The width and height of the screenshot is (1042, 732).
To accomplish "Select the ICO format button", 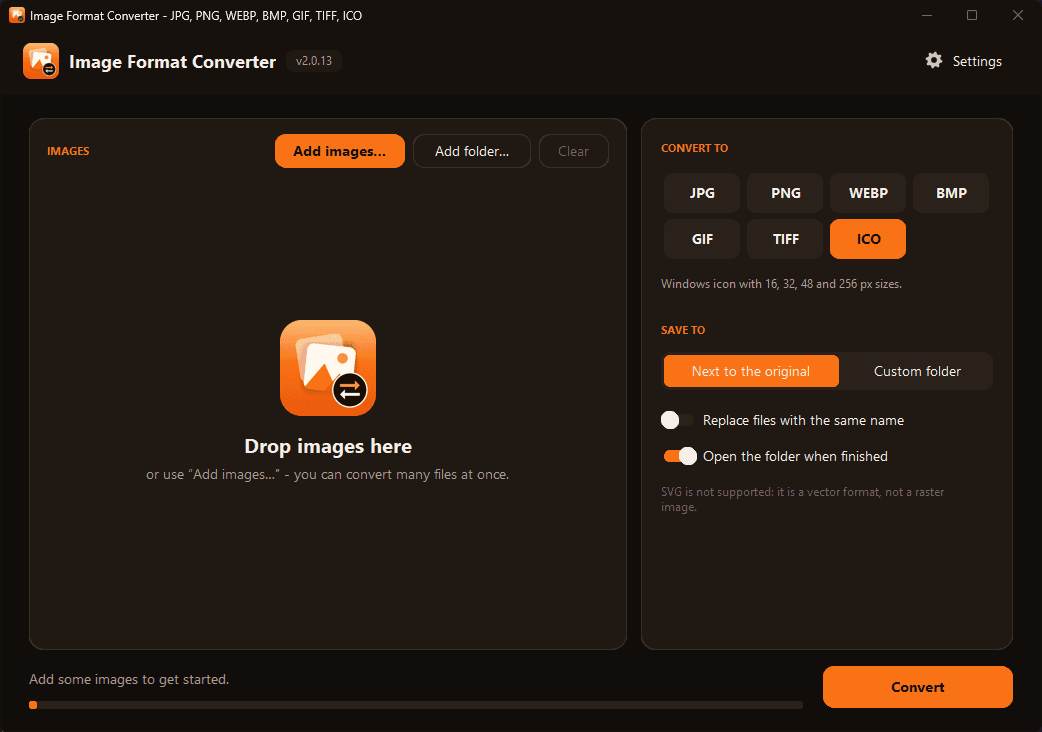I will 868,239.
